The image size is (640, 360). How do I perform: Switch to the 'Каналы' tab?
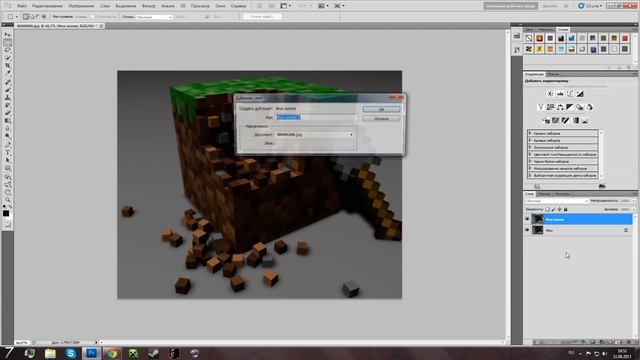coord(544,194)
